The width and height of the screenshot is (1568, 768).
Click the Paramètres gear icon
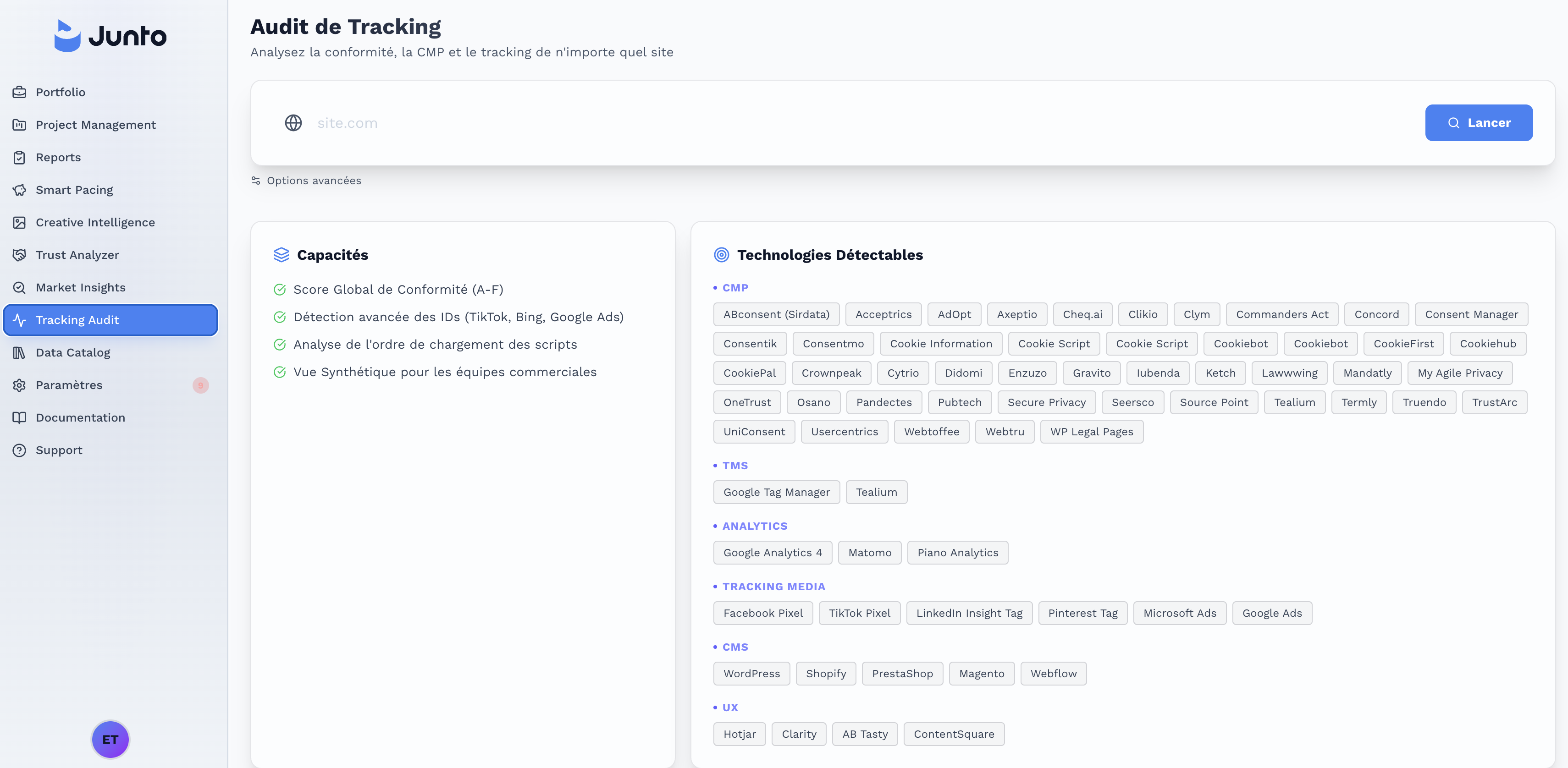(x=19, y=385)
